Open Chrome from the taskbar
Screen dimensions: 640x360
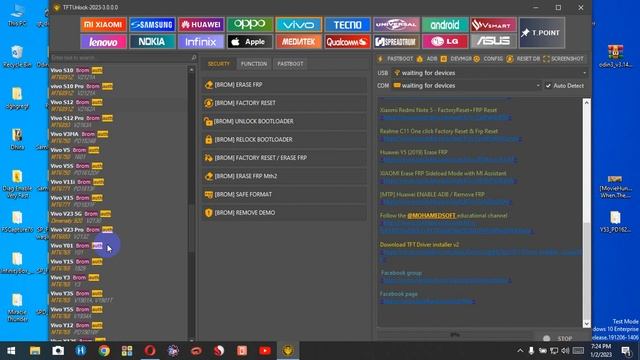tap(104, 351)
